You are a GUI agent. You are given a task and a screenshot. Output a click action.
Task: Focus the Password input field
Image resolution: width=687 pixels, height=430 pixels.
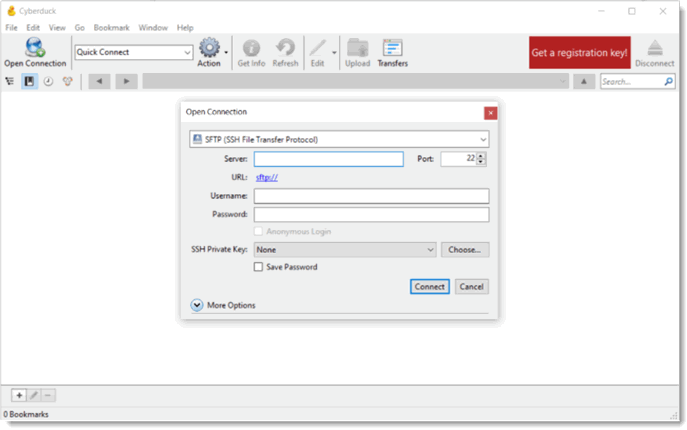coord(372,215)
